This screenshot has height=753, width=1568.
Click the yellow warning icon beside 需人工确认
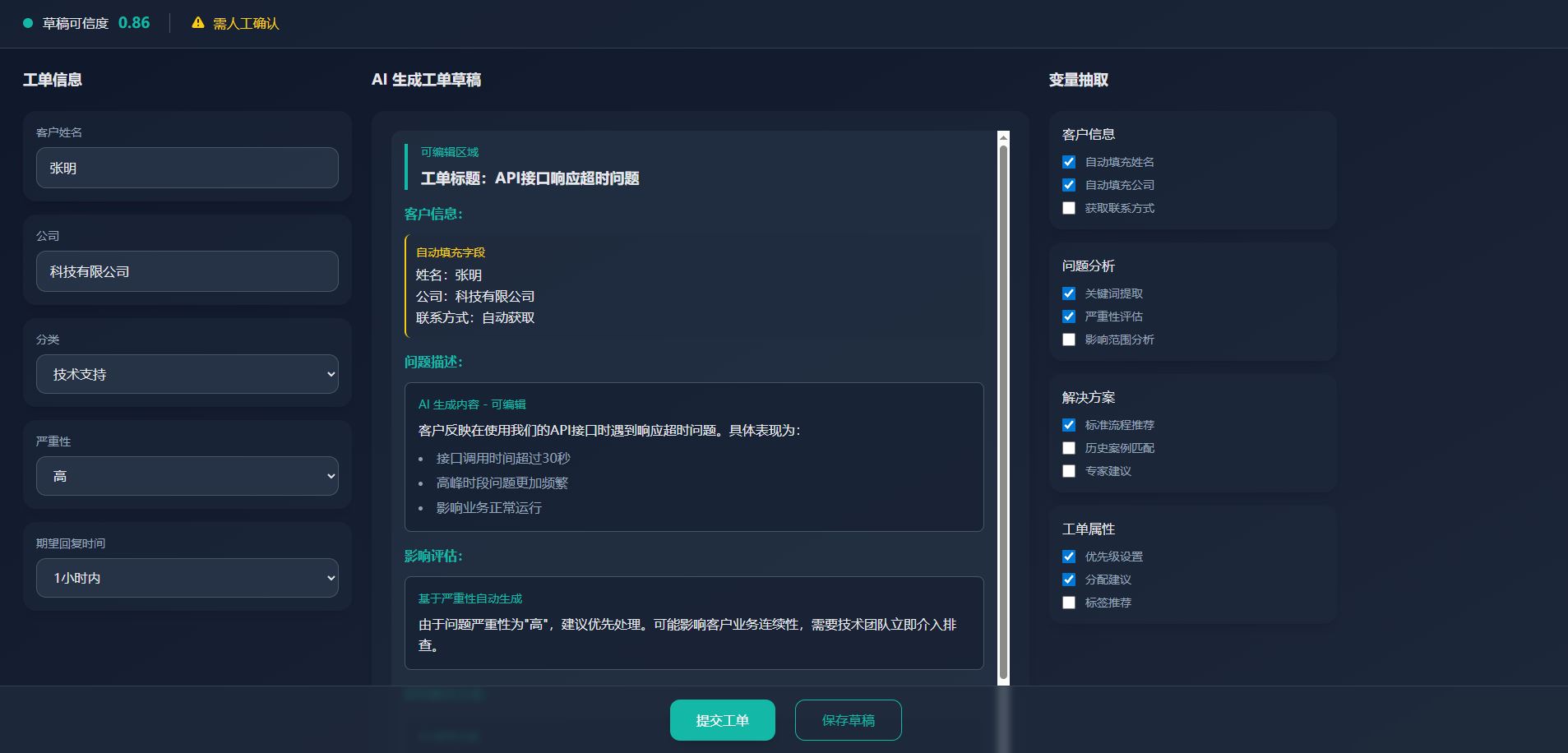pyautogui.click(x=197, y=23)
